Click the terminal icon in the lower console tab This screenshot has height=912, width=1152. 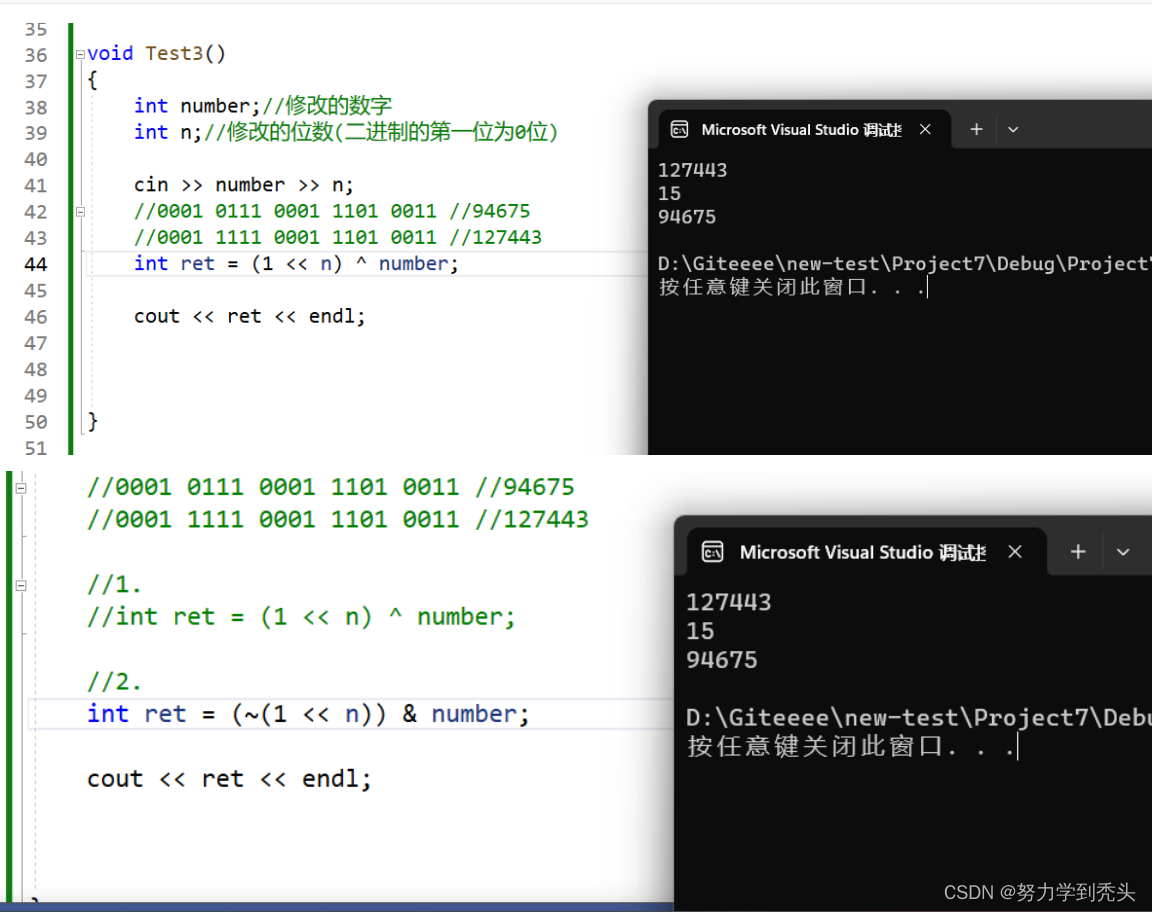click(x=713, y=551)
